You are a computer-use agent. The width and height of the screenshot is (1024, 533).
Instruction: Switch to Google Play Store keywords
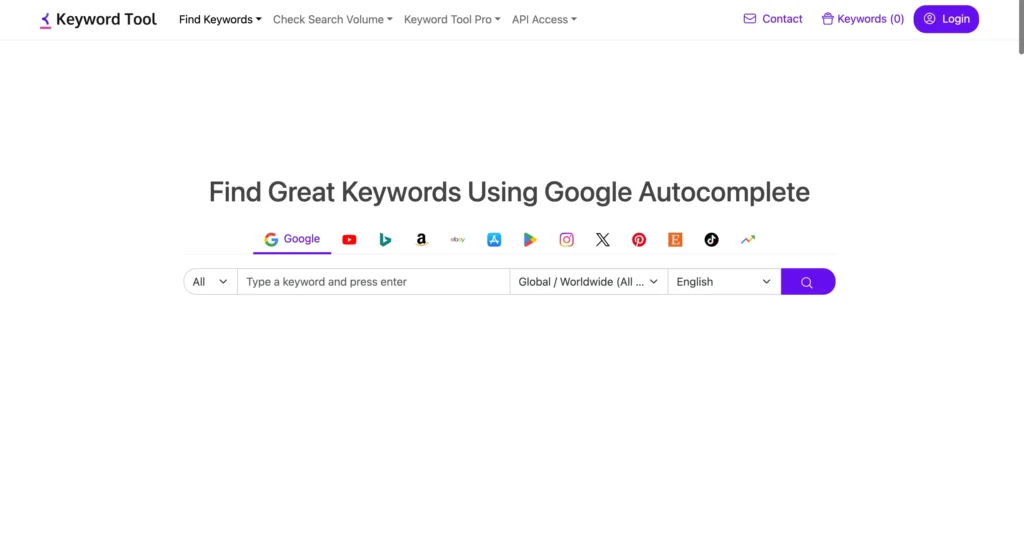(530, 240)
